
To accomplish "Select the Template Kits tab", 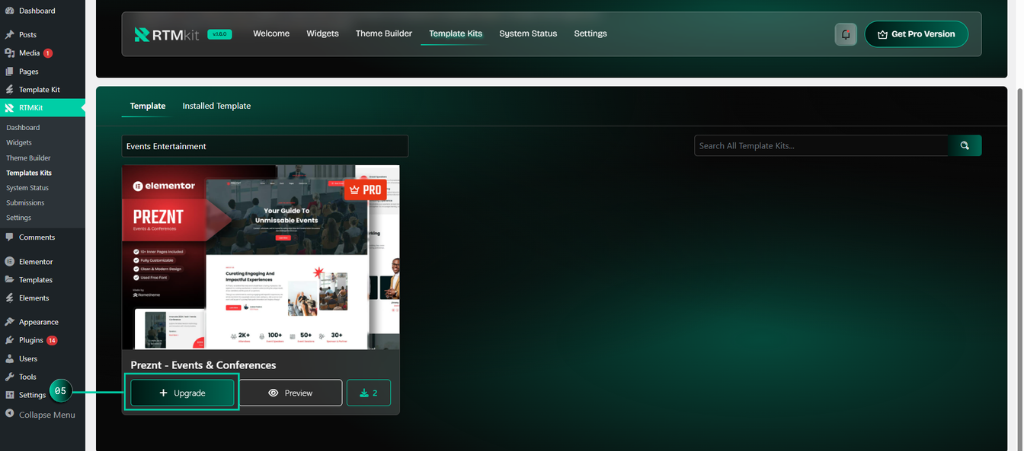I will [455, 33].
